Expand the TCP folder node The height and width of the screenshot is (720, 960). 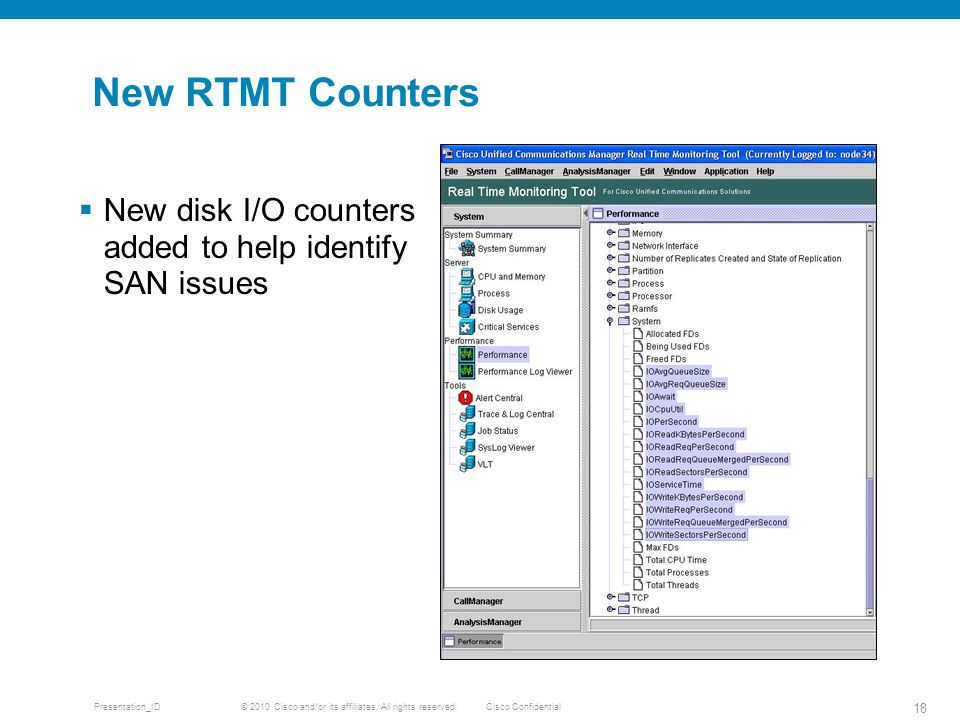610,597
